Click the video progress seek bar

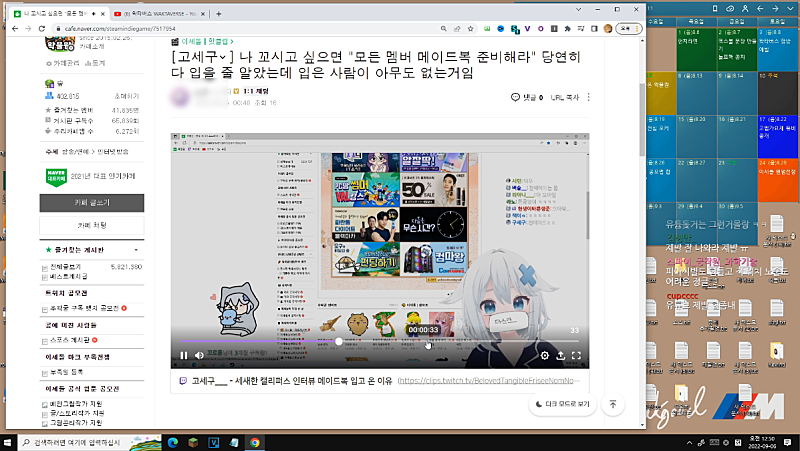pos(400,342)
